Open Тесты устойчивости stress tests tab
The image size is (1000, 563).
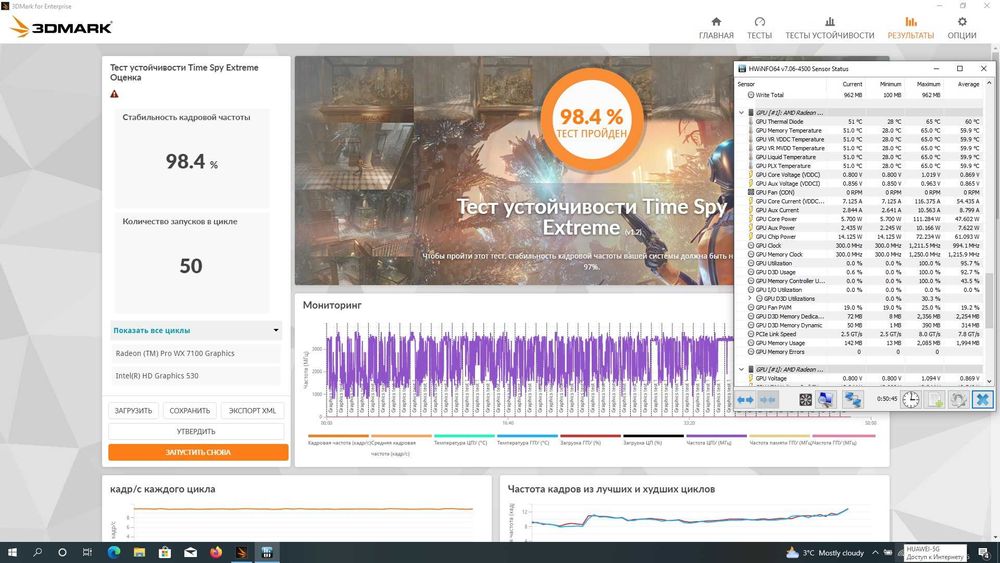pyautogui.click(x=830, y=28)
